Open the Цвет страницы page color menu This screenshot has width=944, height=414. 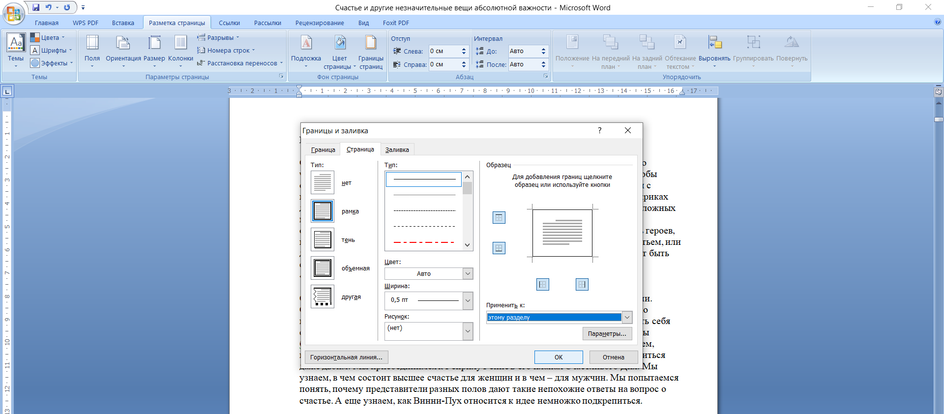[340, 51]
